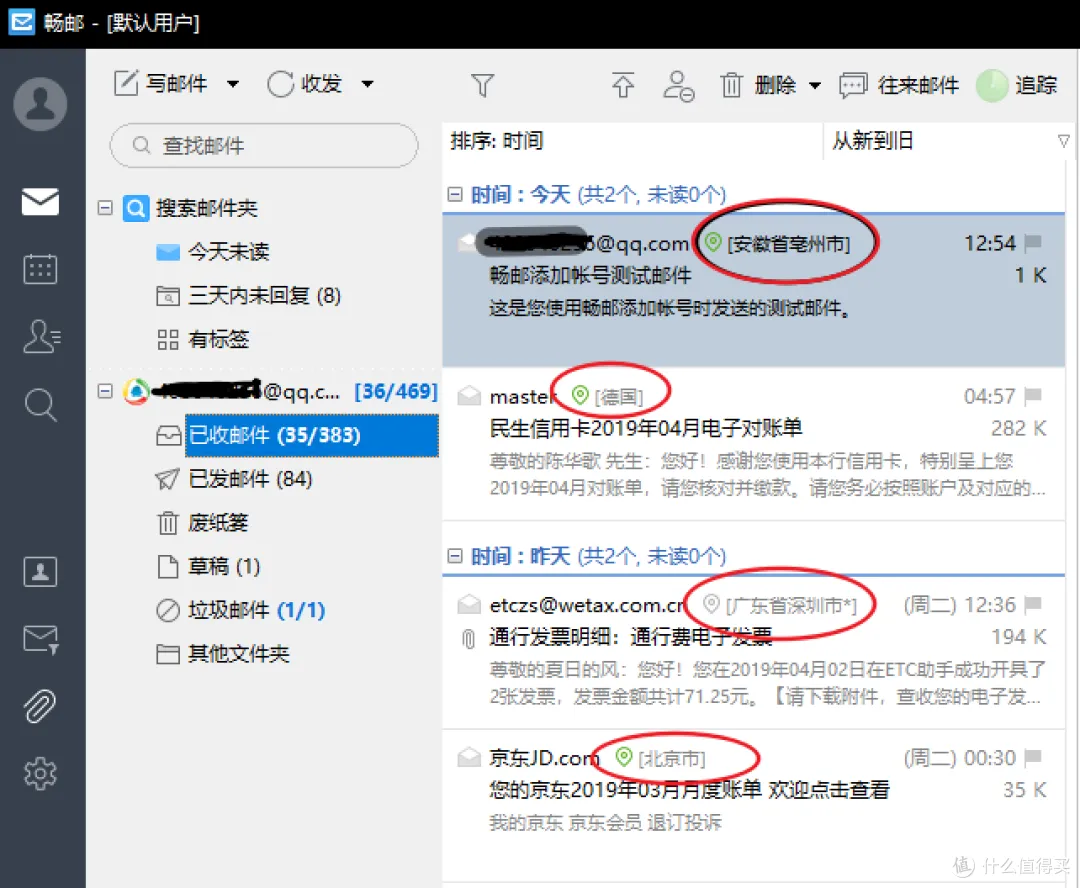Click the [北京市] location tag
Screen dimensions: 1080x888
point(661,758)
